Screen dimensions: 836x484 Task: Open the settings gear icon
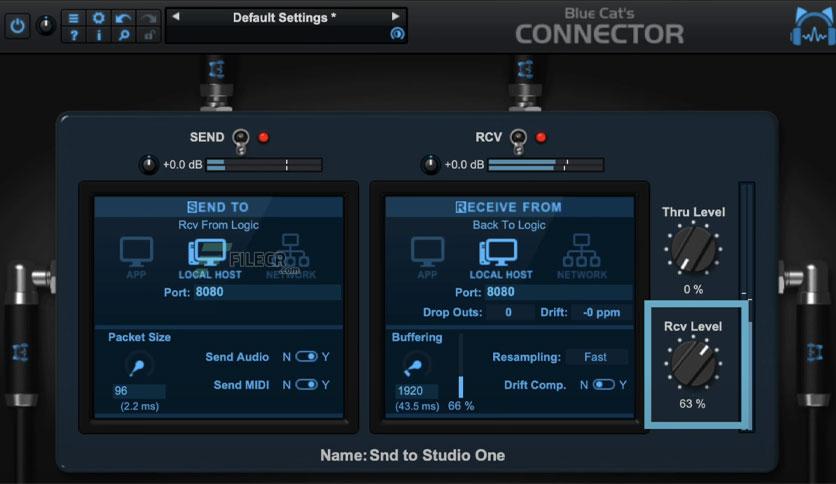[x=99, y=18]
